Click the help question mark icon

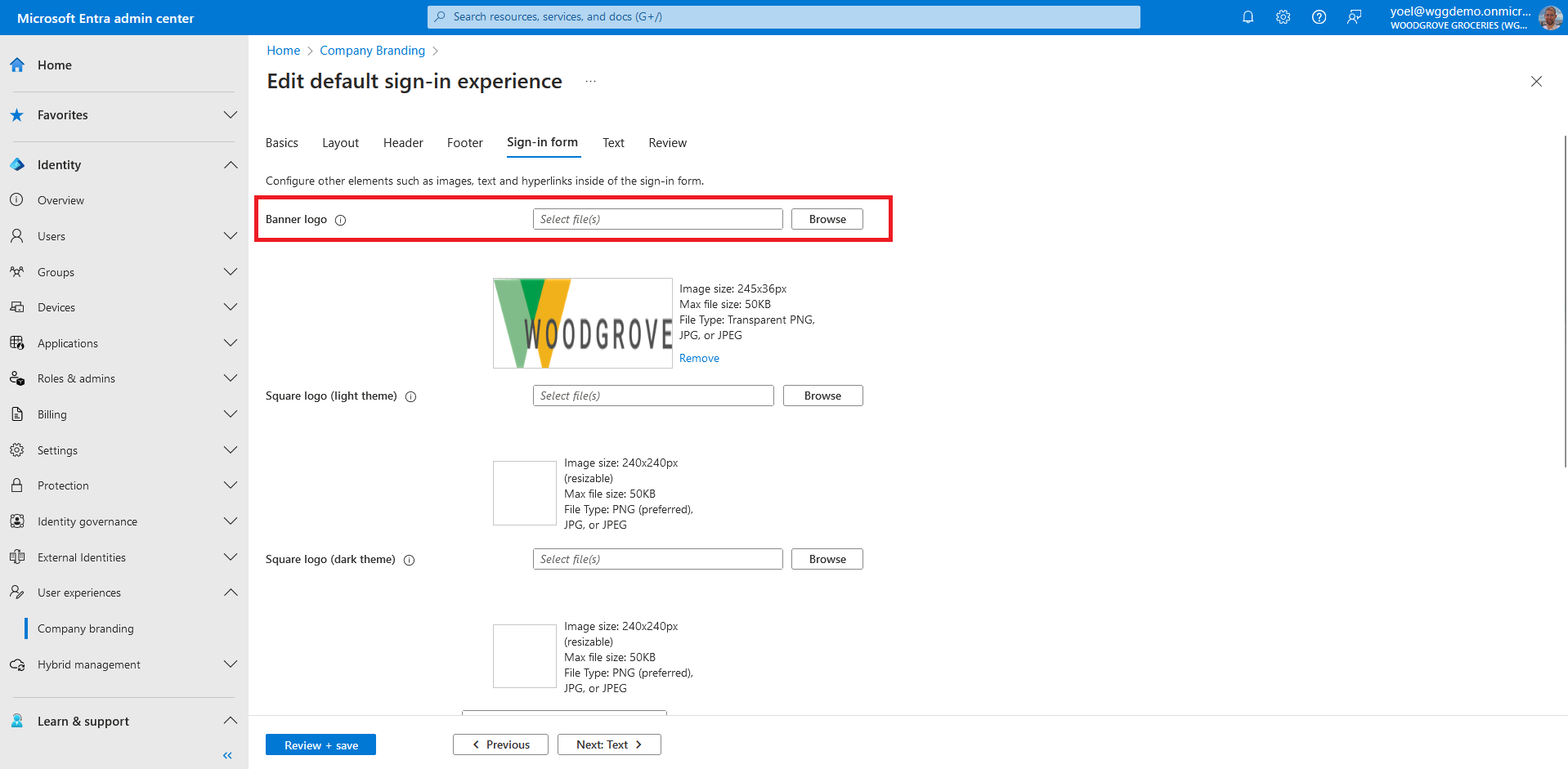pyautogui.click(x=1319, y=17)
